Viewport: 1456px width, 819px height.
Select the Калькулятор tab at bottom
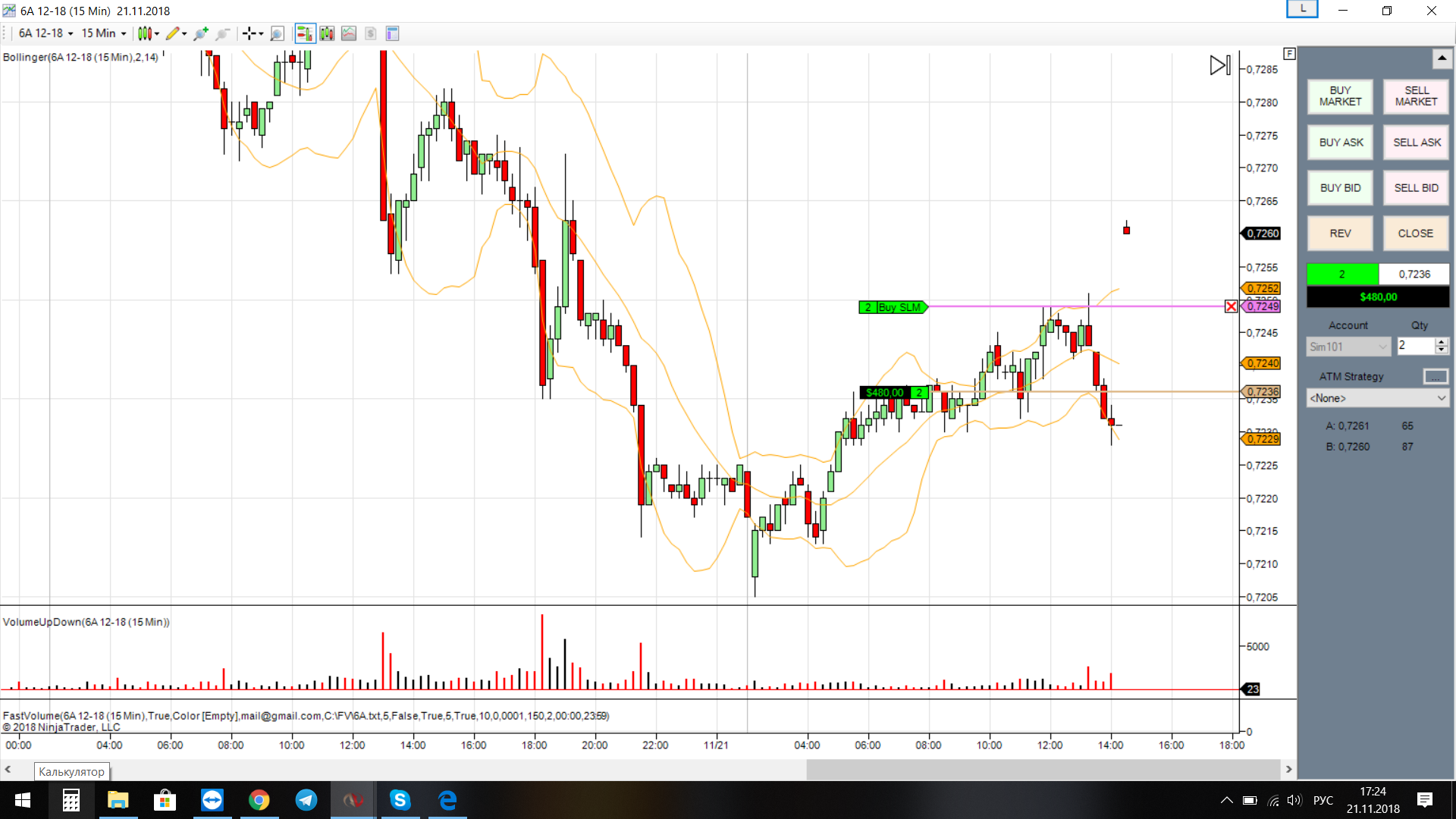tap(71, 772)
